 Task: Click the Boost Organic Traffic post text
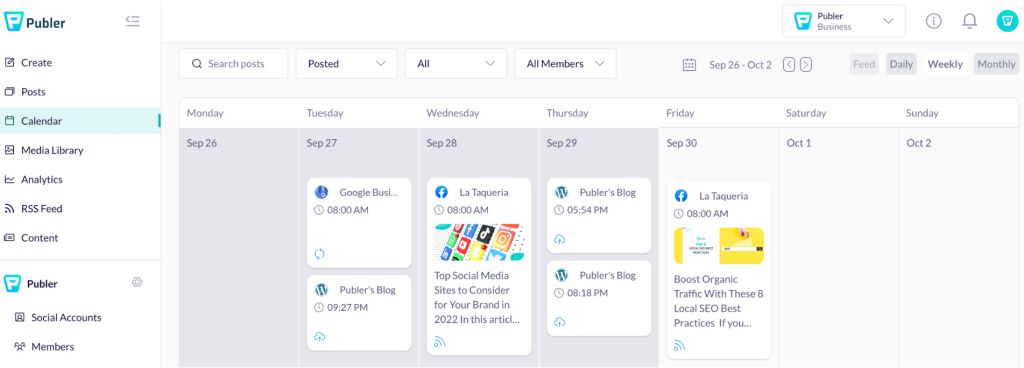click(718, 301)
